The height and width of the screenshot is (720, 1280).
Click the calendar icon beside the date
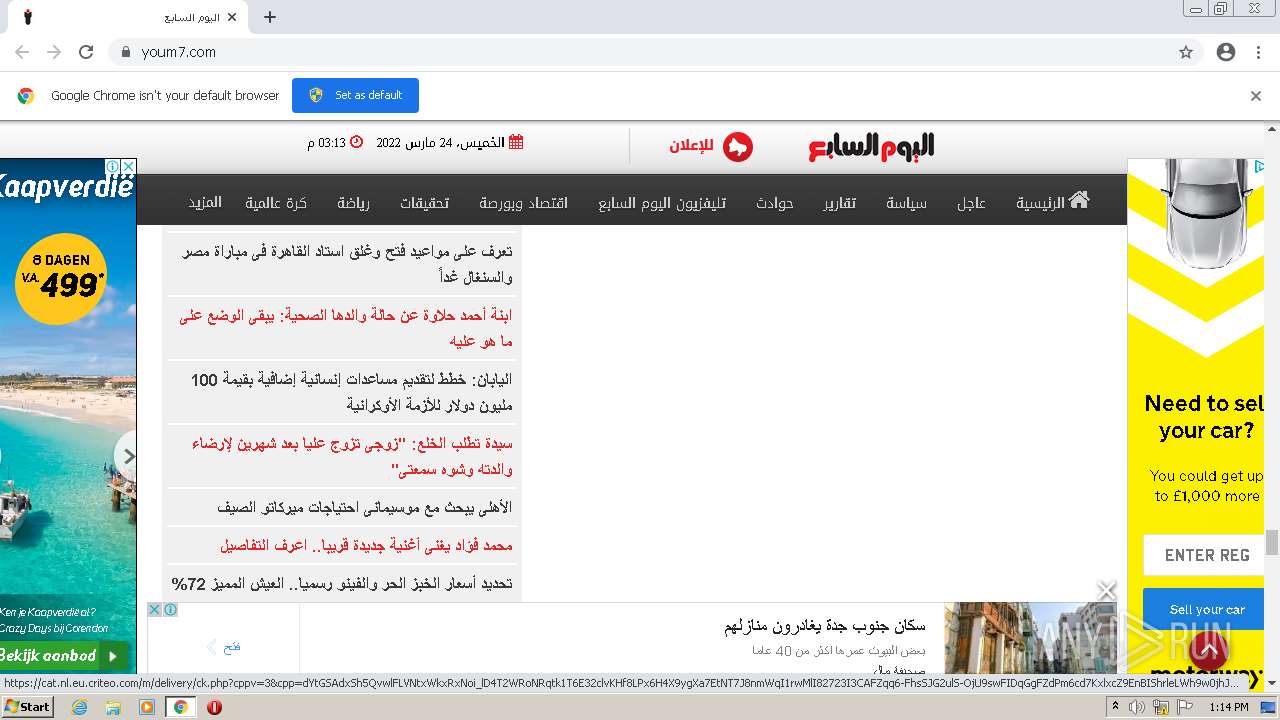click(516, 142)
